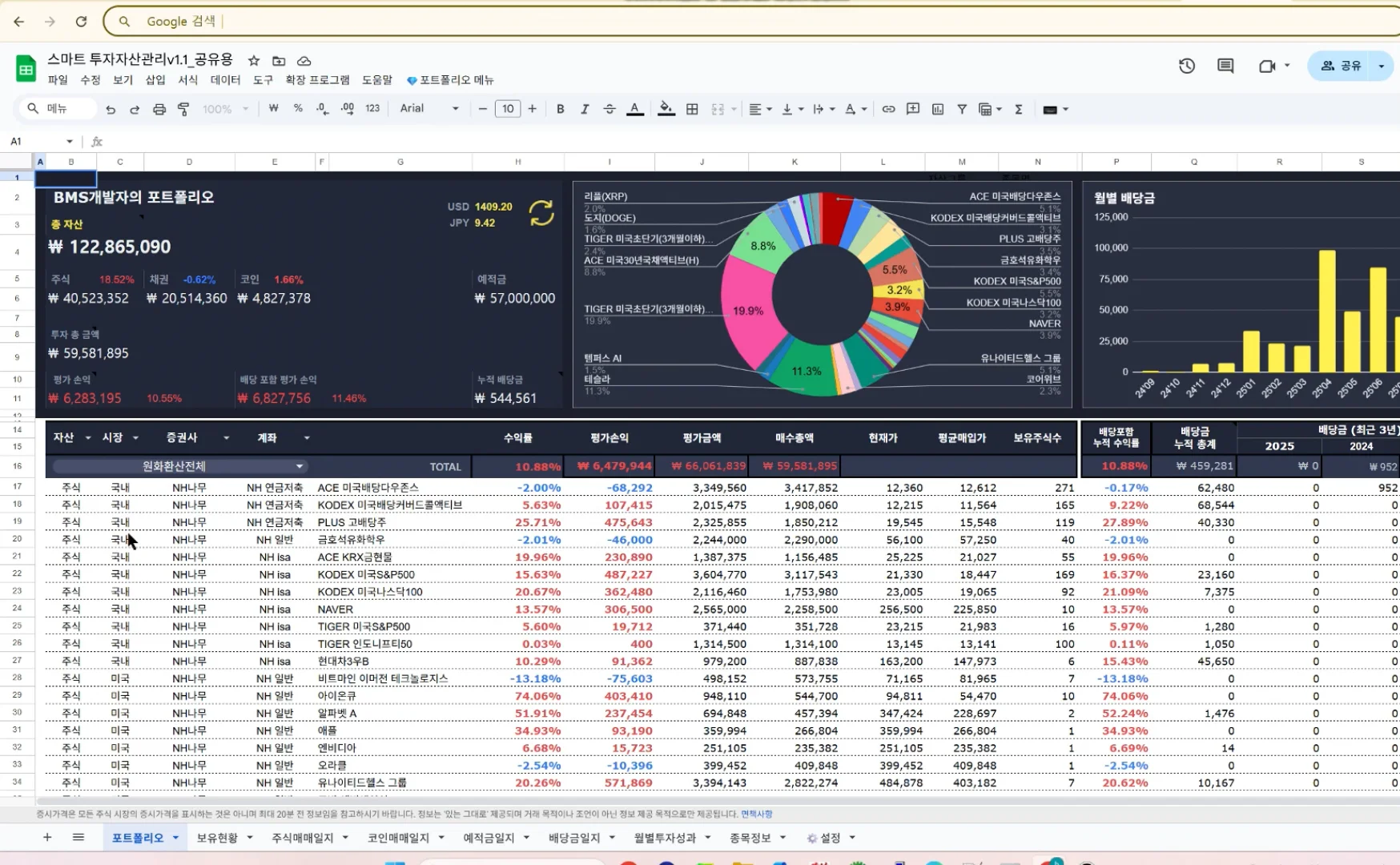Expand the 원화환산전체 dropdown
1400x865 pixels.
tap(300, 466)
